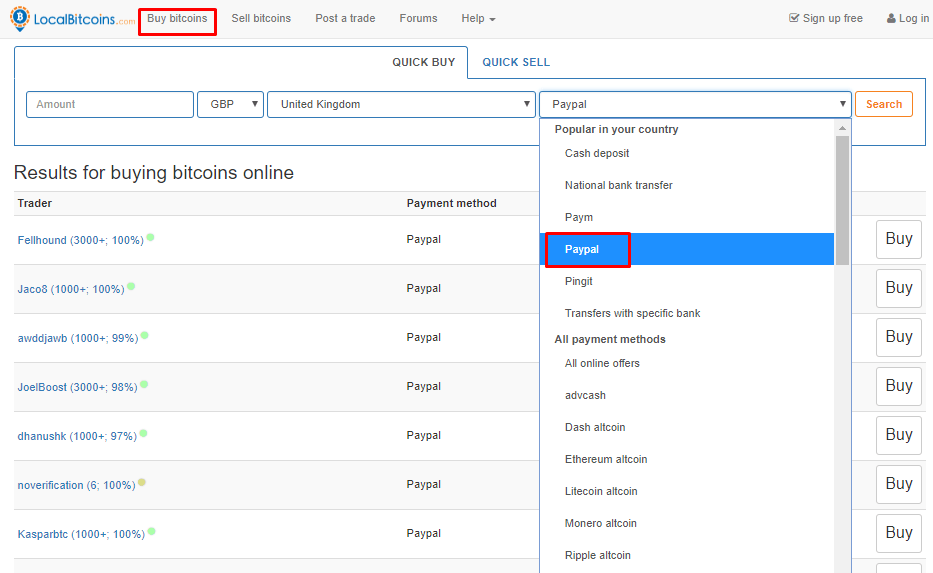Open the Buy bitcoins page
Viewport: 933px width, 573px height.
tap(177, 18)
